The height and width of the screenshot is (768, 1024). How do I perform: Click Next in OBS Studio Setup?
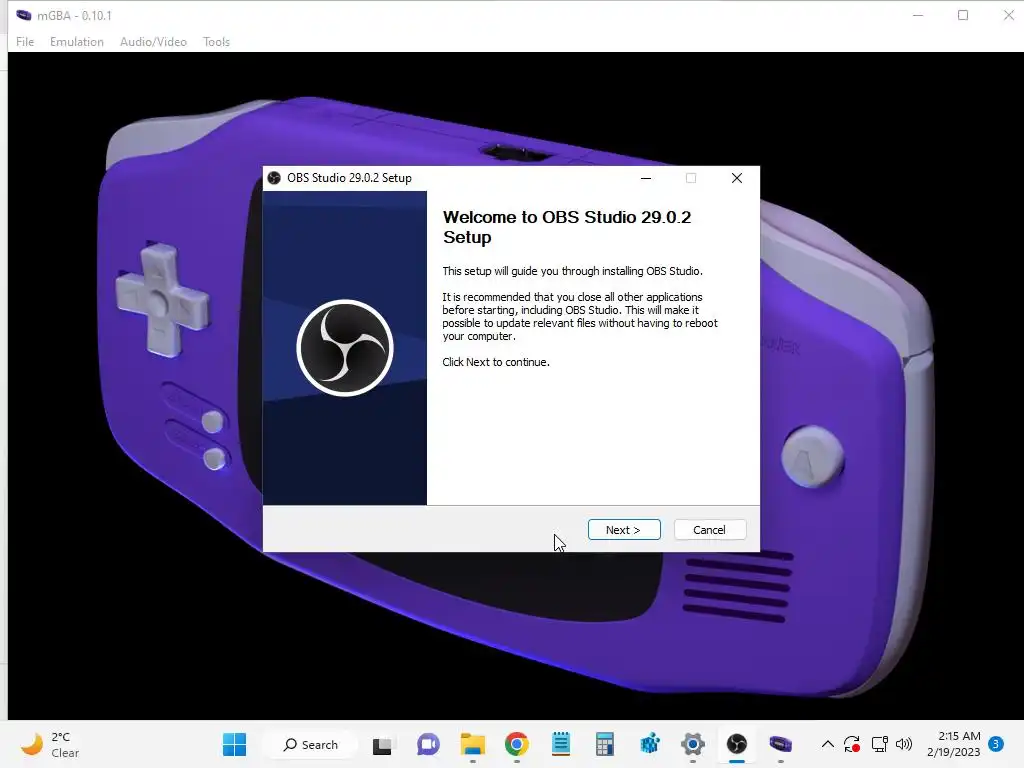pos(624,530)
